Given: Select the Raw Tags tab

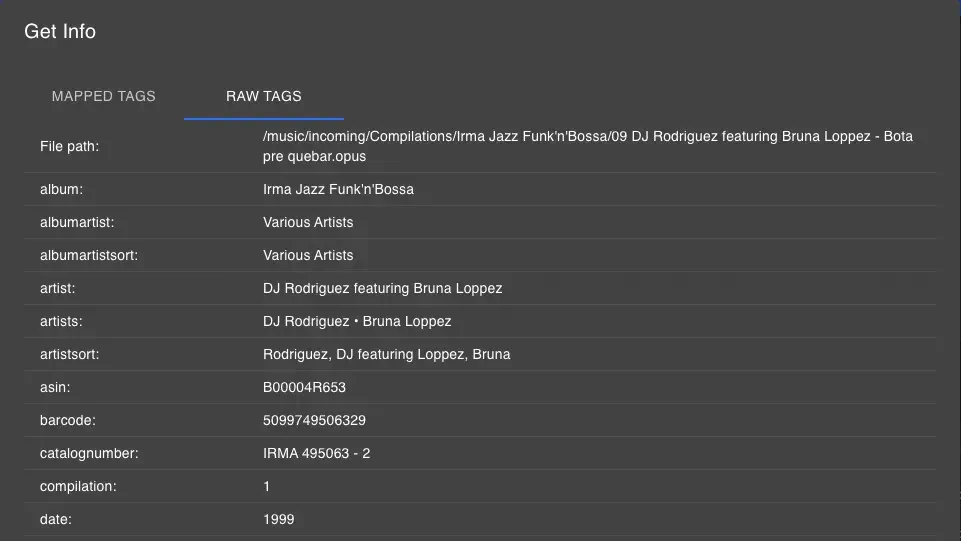Looking at the screenshot, I should pyautogui.click(x=264, y=96).
